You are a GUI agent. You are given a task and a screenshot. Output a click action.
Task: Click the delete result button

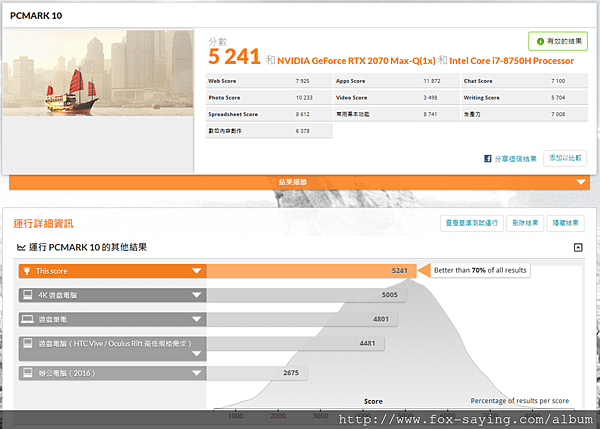coord(525,223)
